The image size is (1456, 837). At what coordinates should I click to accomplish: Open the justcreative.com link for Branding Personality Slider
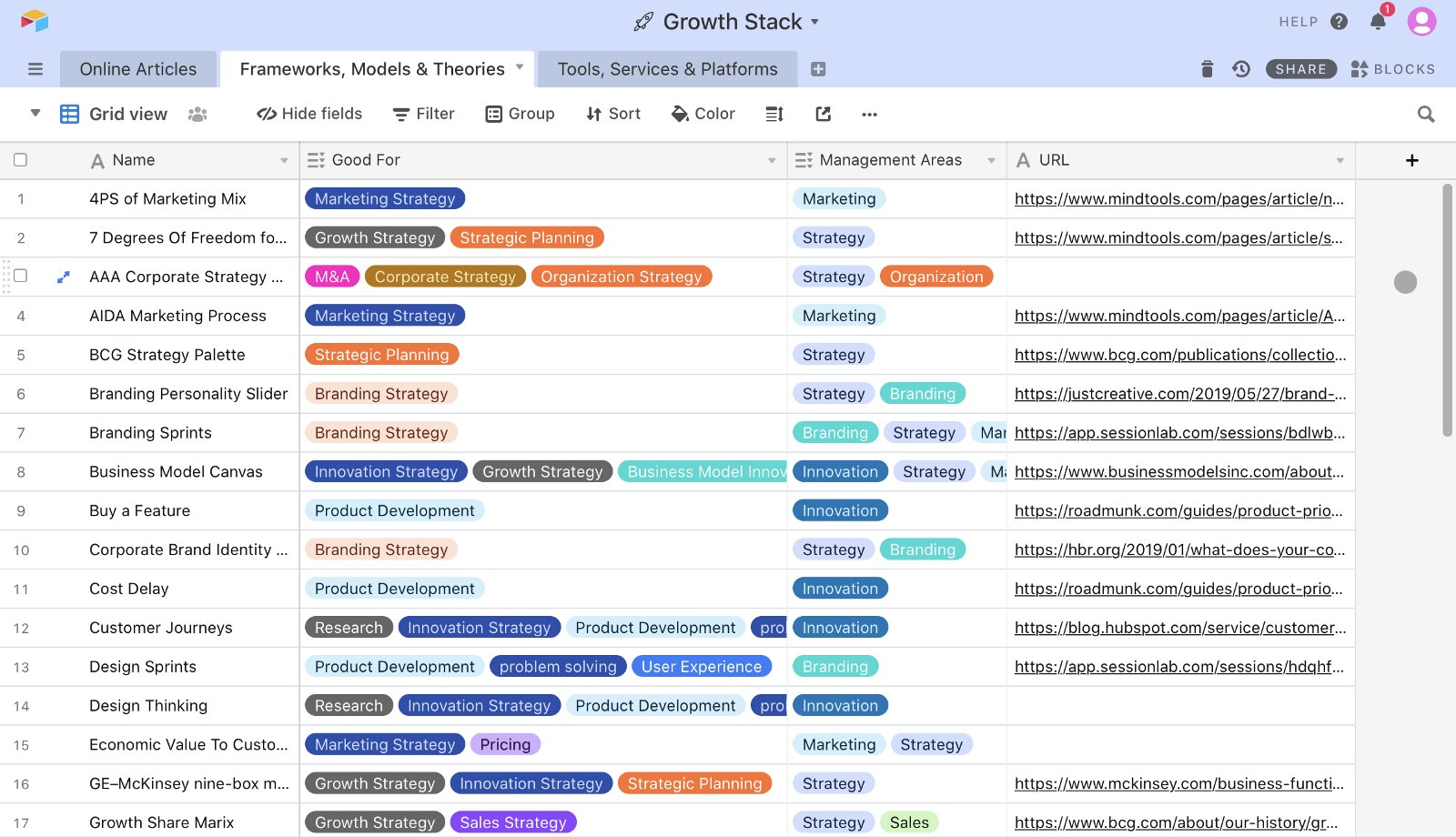(x=1180, y=394)
